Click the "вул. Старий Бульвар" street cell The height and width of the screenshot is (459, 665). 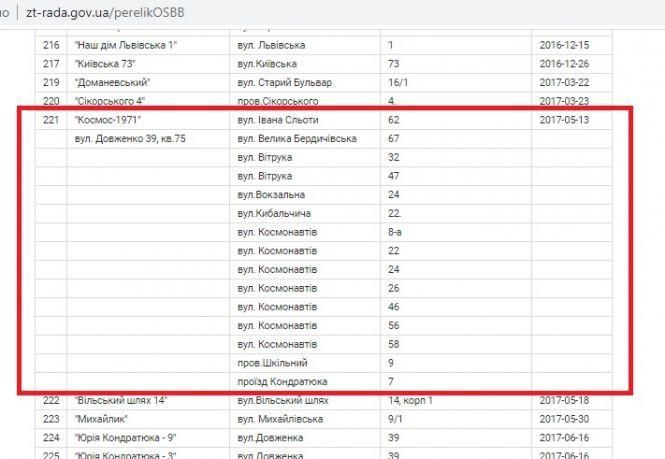click(285, 82)
